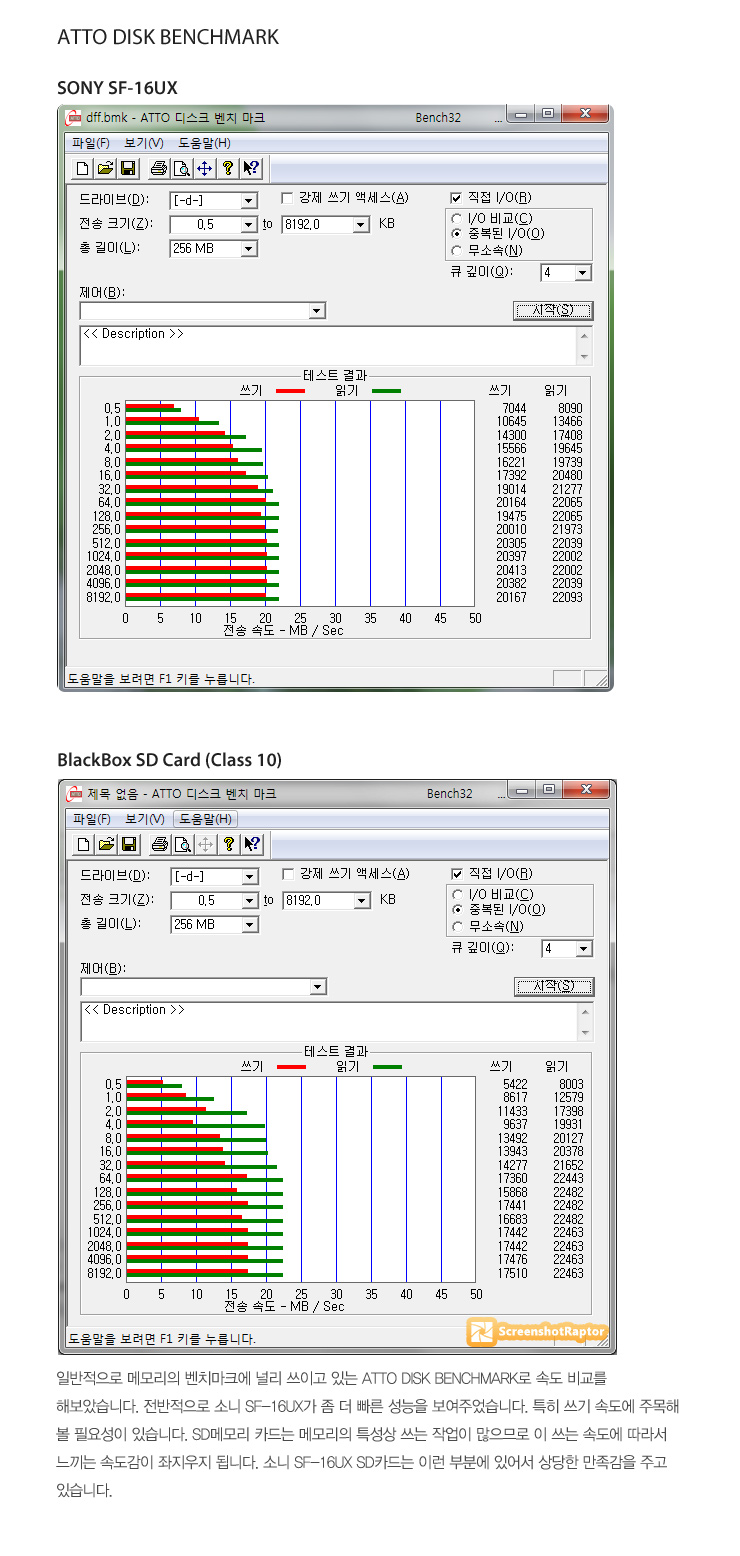
Task: Click four-arrow move icon in dff.bmk window
Action: pos(204,168)
